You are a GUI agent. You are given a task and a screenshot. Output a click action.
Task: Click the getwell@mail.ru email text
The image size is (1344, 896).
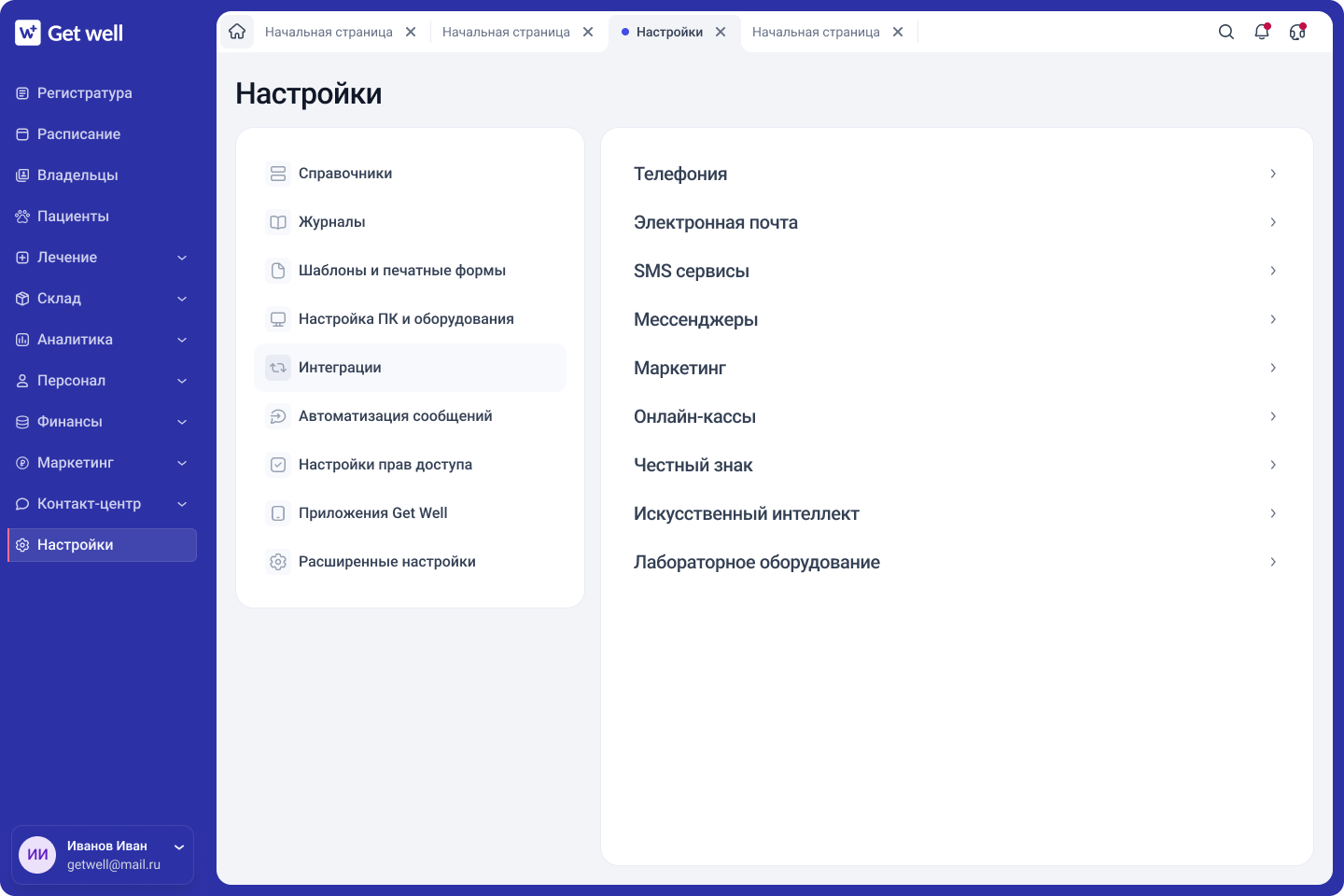coord(114,865)
